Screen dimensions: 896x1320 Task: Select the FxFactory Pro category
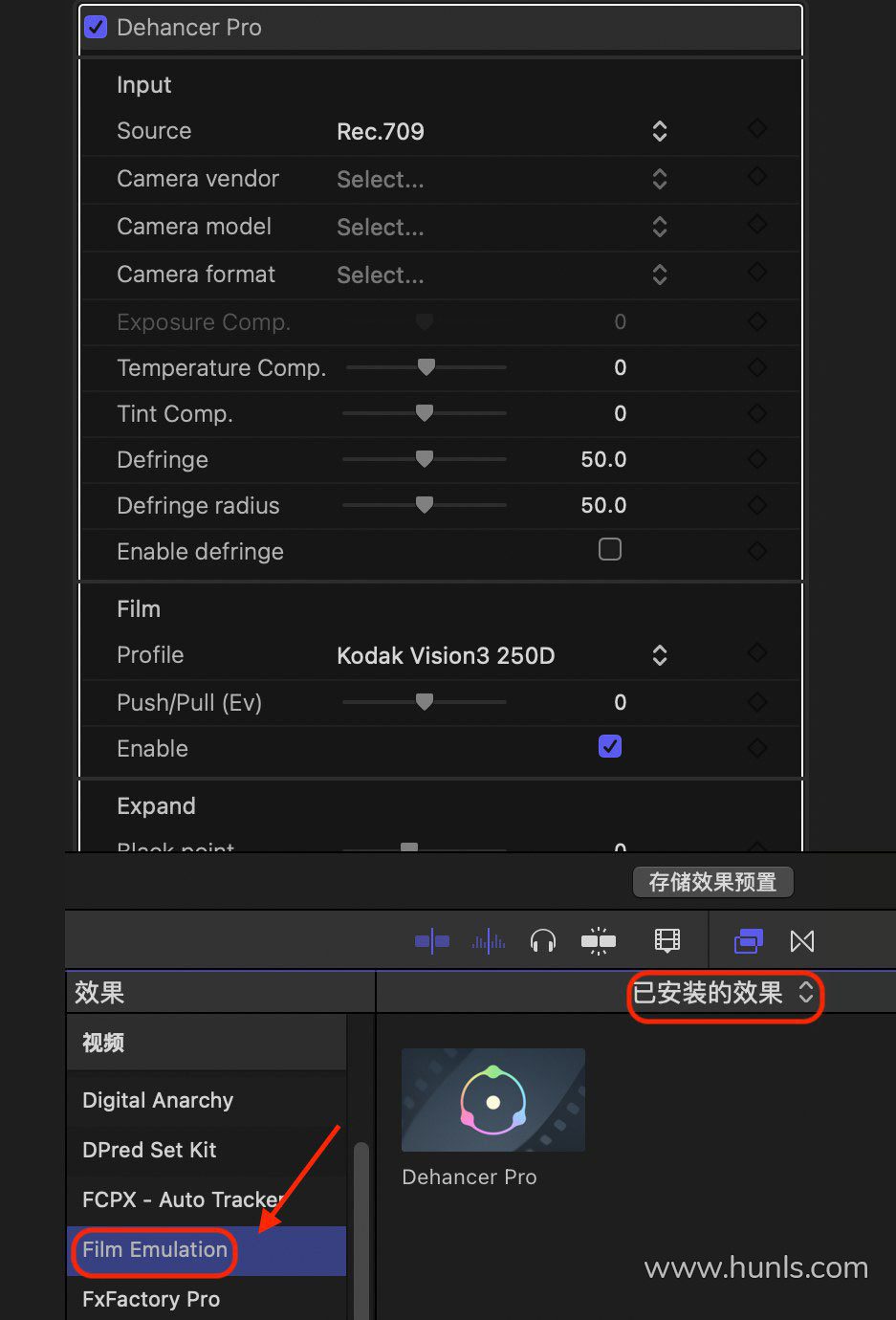(x=207, y=1299)
